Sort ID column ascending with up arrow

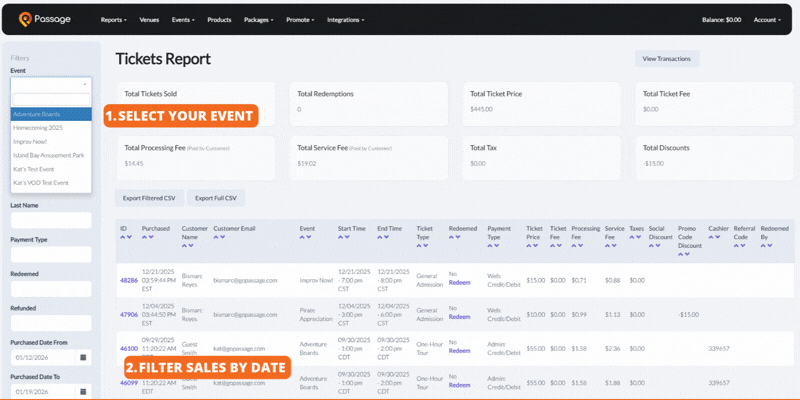(x=123, y=237)
